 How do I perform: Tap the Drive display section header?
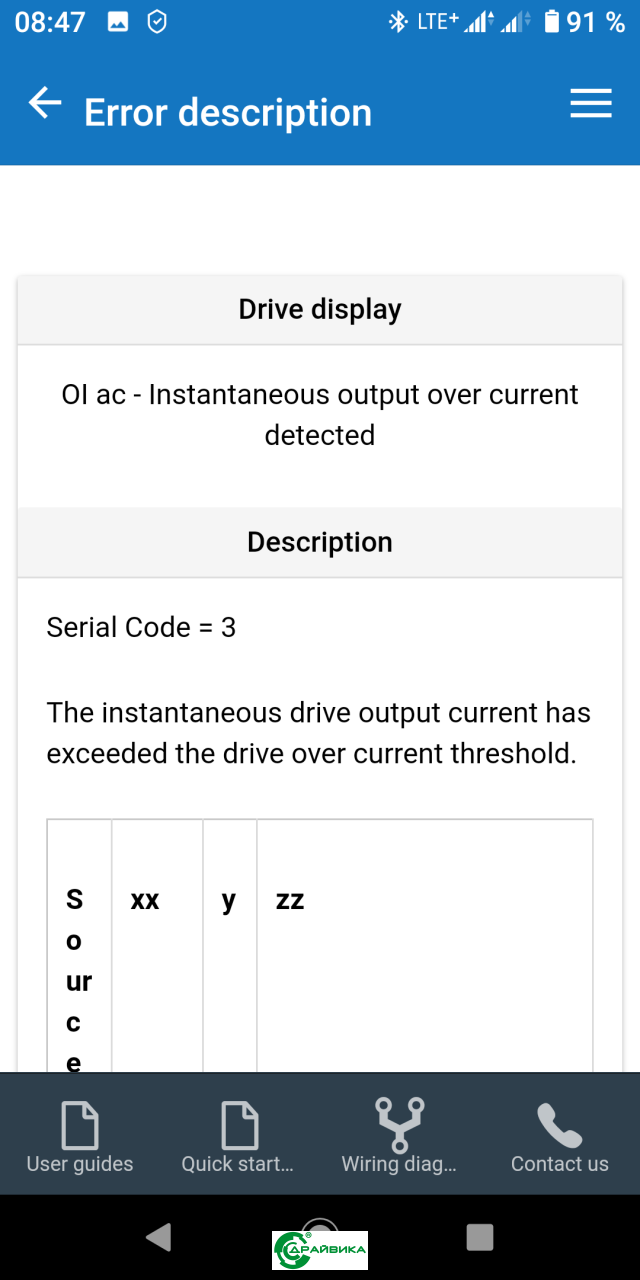[320, 310]
